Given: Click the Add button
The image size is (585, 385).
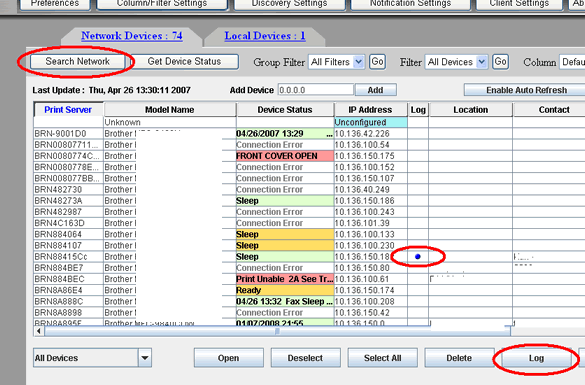Looking at the screenshot, I should [375, 90].
